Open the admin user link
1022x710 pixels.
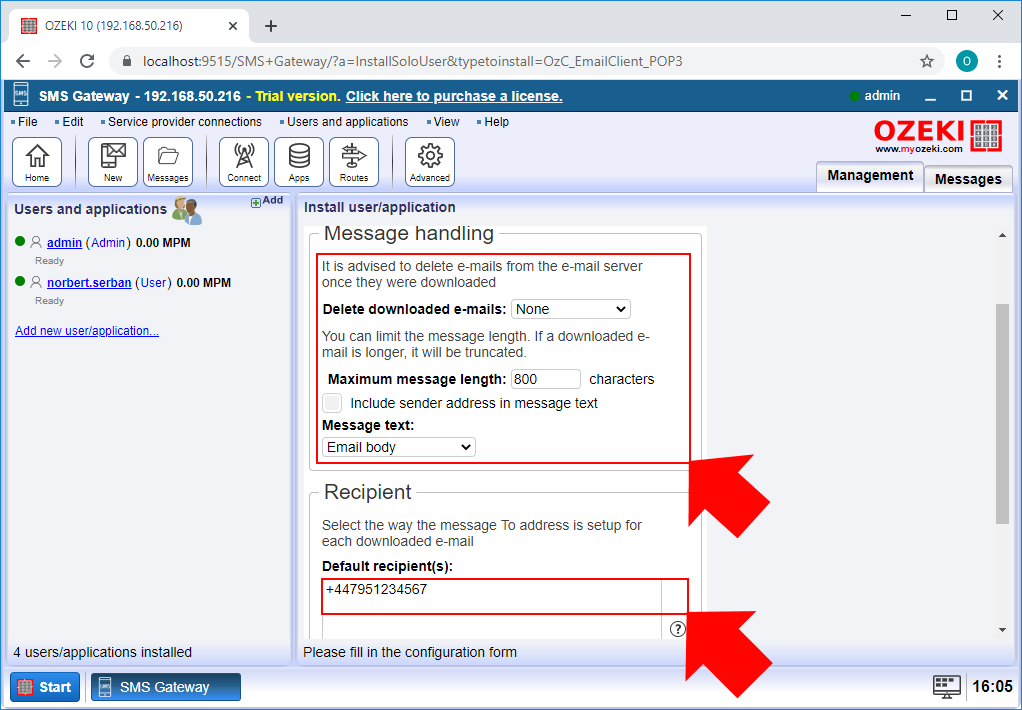pyautogui.click(x=65, y=243)
